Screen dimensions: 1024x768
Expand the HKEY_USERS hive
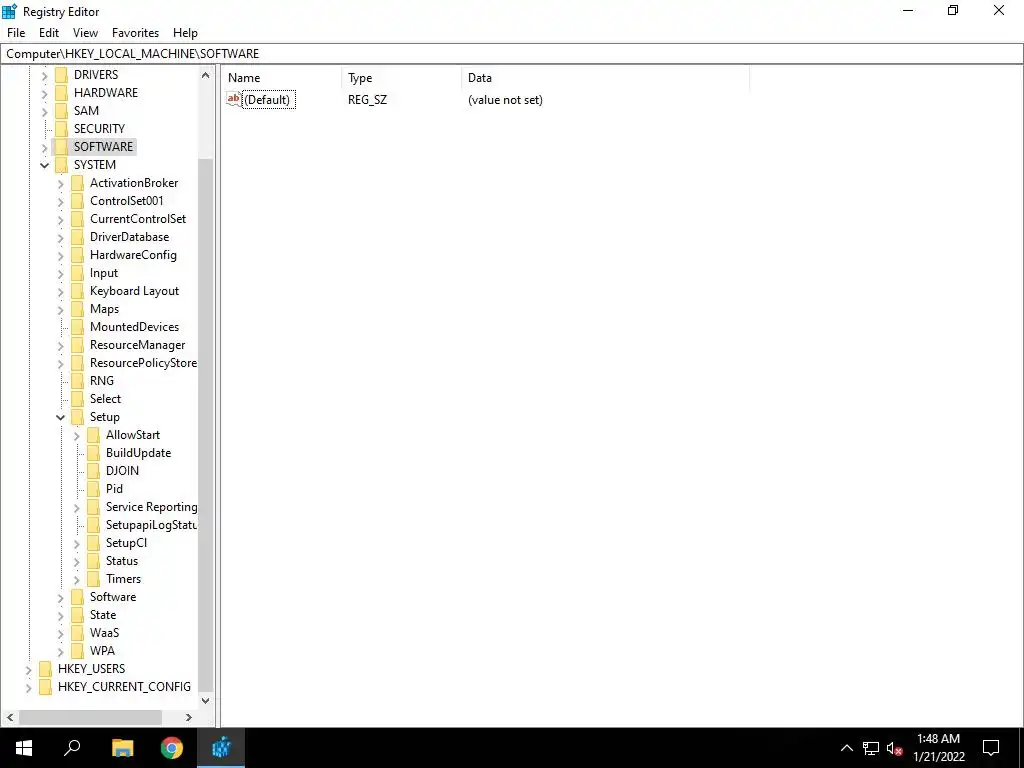28,669
